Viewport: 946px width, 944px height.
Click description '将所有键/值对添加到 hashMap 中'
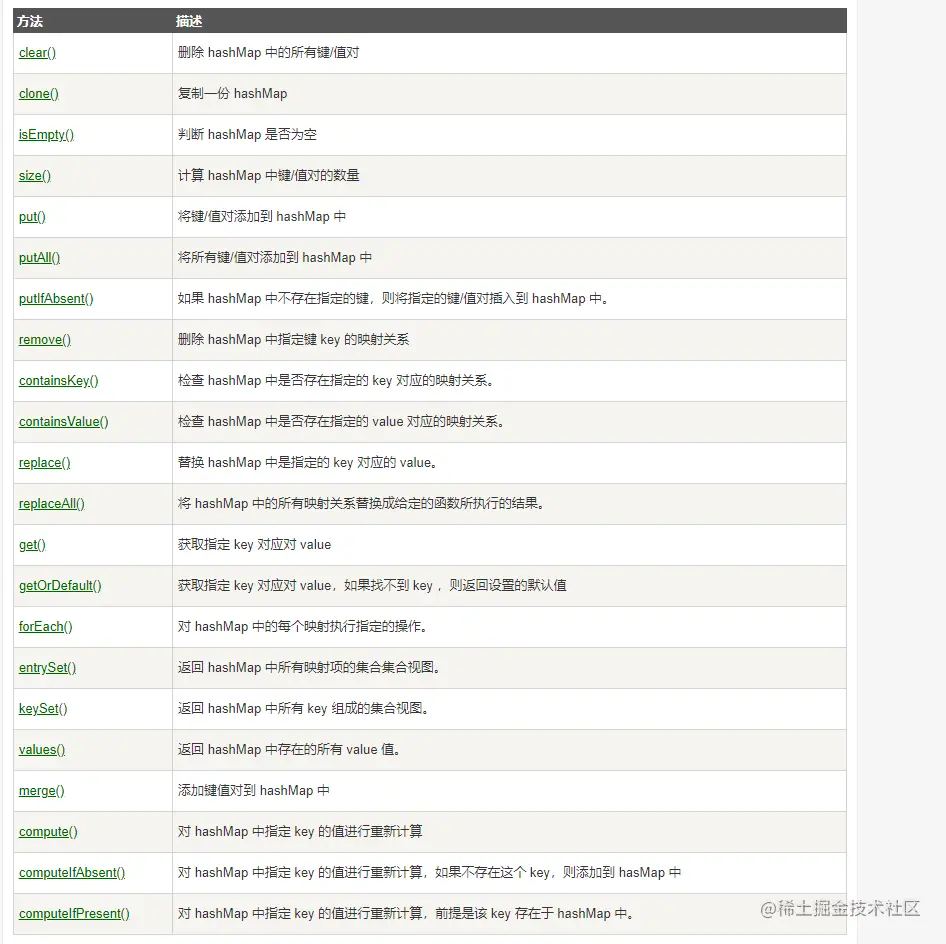point(275,258)
